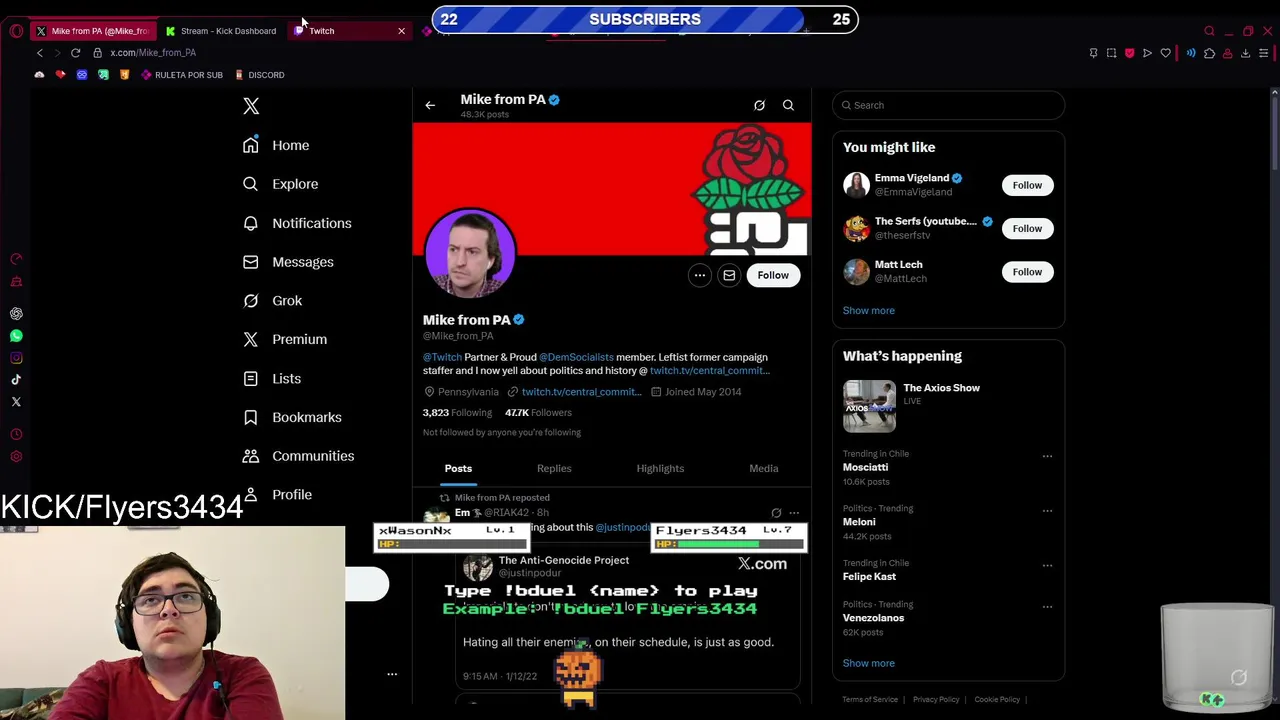Reload the current page
The height and width of the screenshot is (720, 1280).
pos(75,53)
